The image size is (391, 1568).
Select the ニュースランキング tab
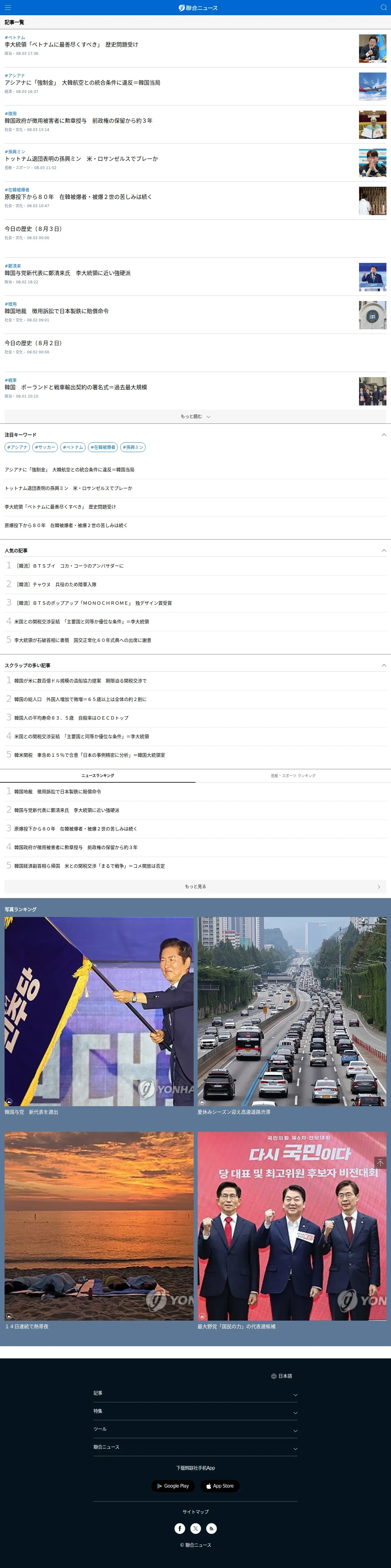[97, 776]
